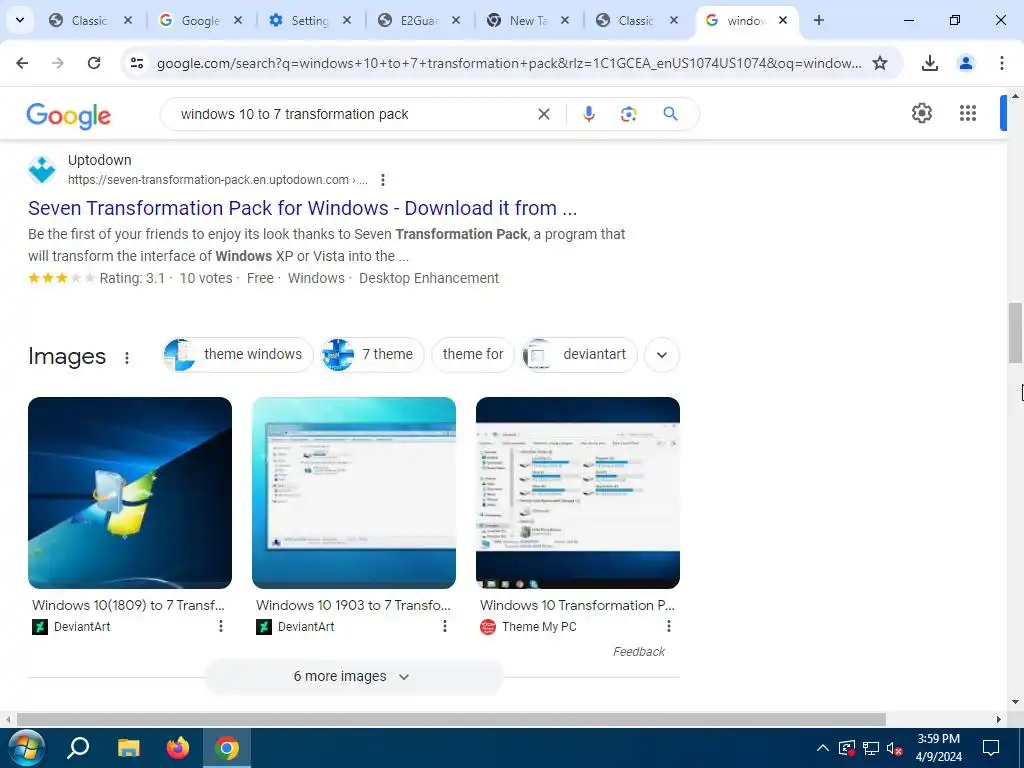Close the Settings tab
The height and width of the screenshot is (768, 1024).
point(347,20)
